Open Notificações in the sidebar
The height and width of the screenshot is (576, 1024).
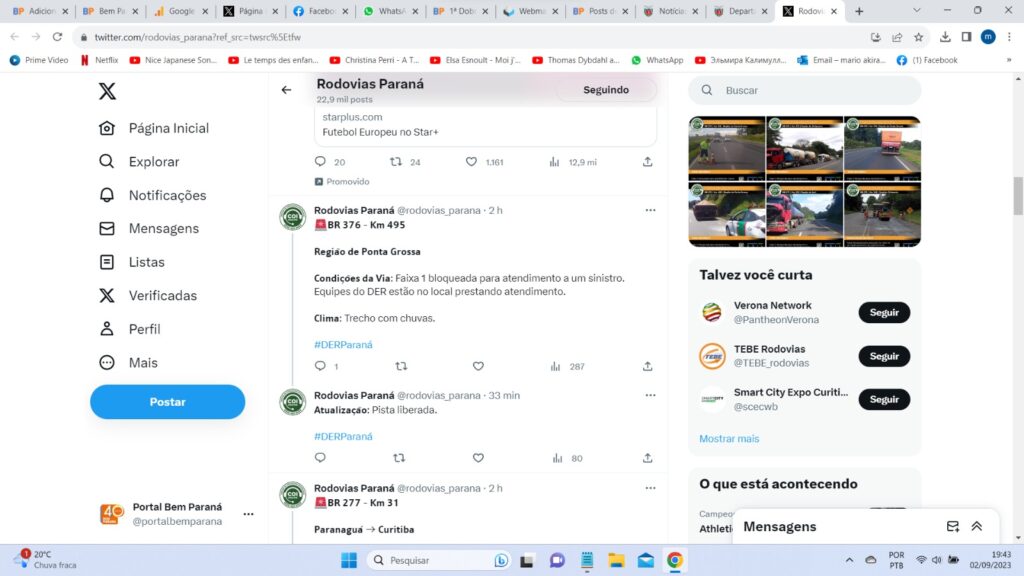[152, 195]
